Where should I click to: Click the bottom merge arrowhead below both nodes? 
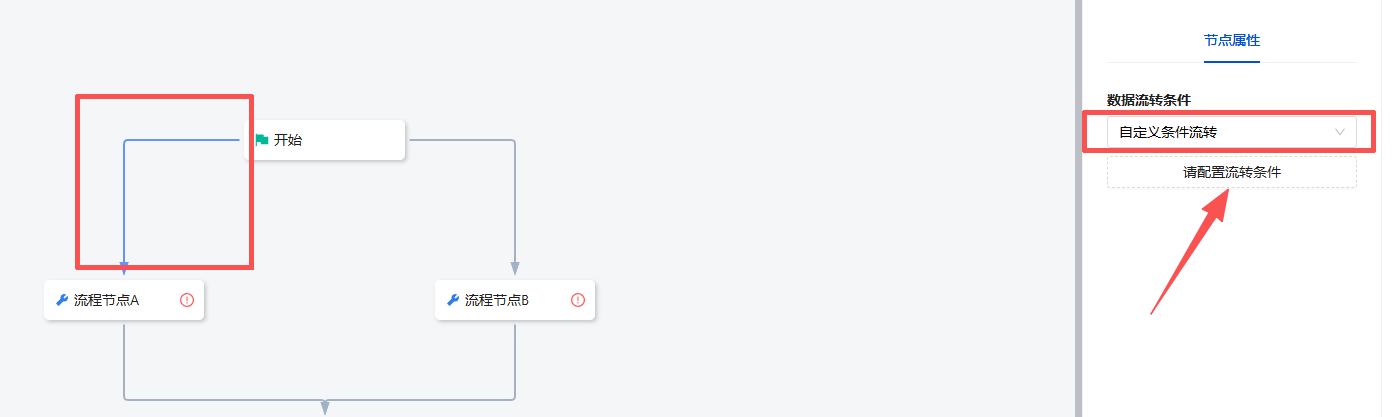point(325,406)
